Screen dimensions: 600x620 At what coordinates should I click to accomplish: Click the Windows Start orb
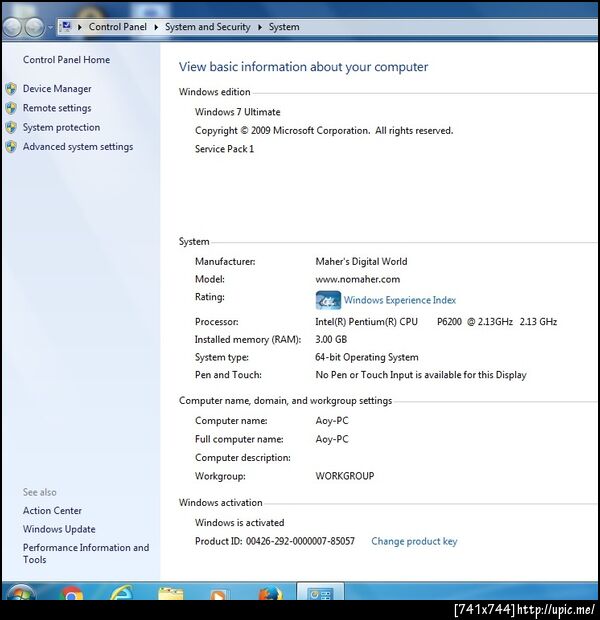tap(20, 592)
